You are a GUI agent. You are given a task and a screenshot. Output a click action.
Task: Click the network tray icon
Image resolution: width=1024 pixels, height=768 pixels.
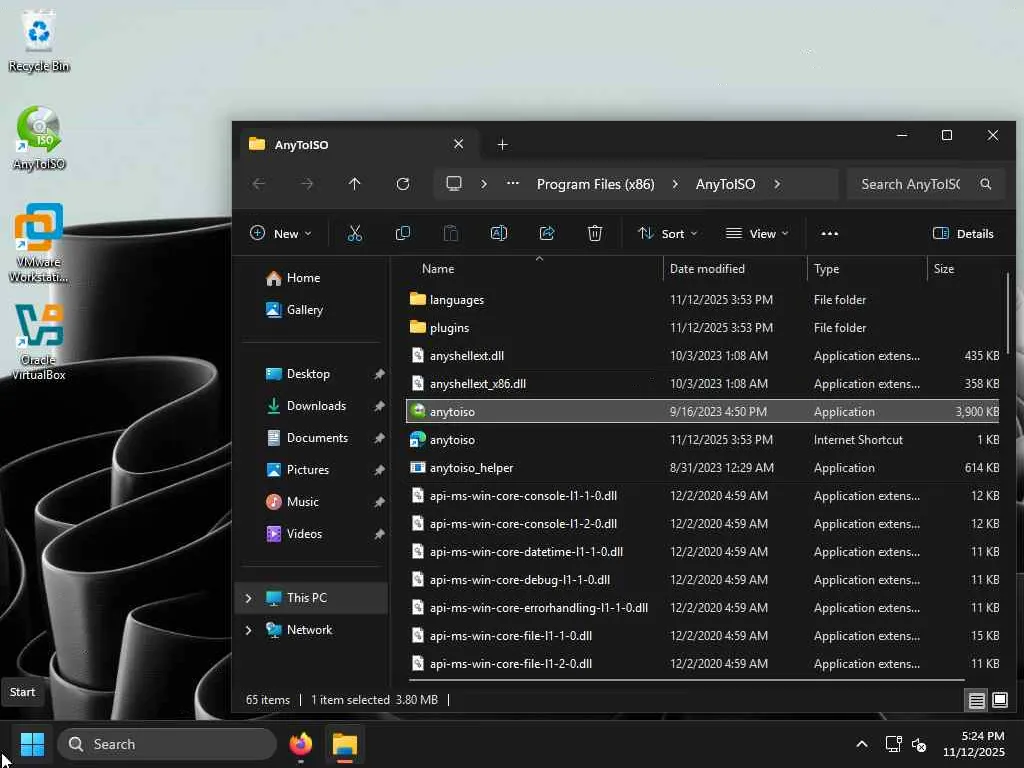coord(893,744)
